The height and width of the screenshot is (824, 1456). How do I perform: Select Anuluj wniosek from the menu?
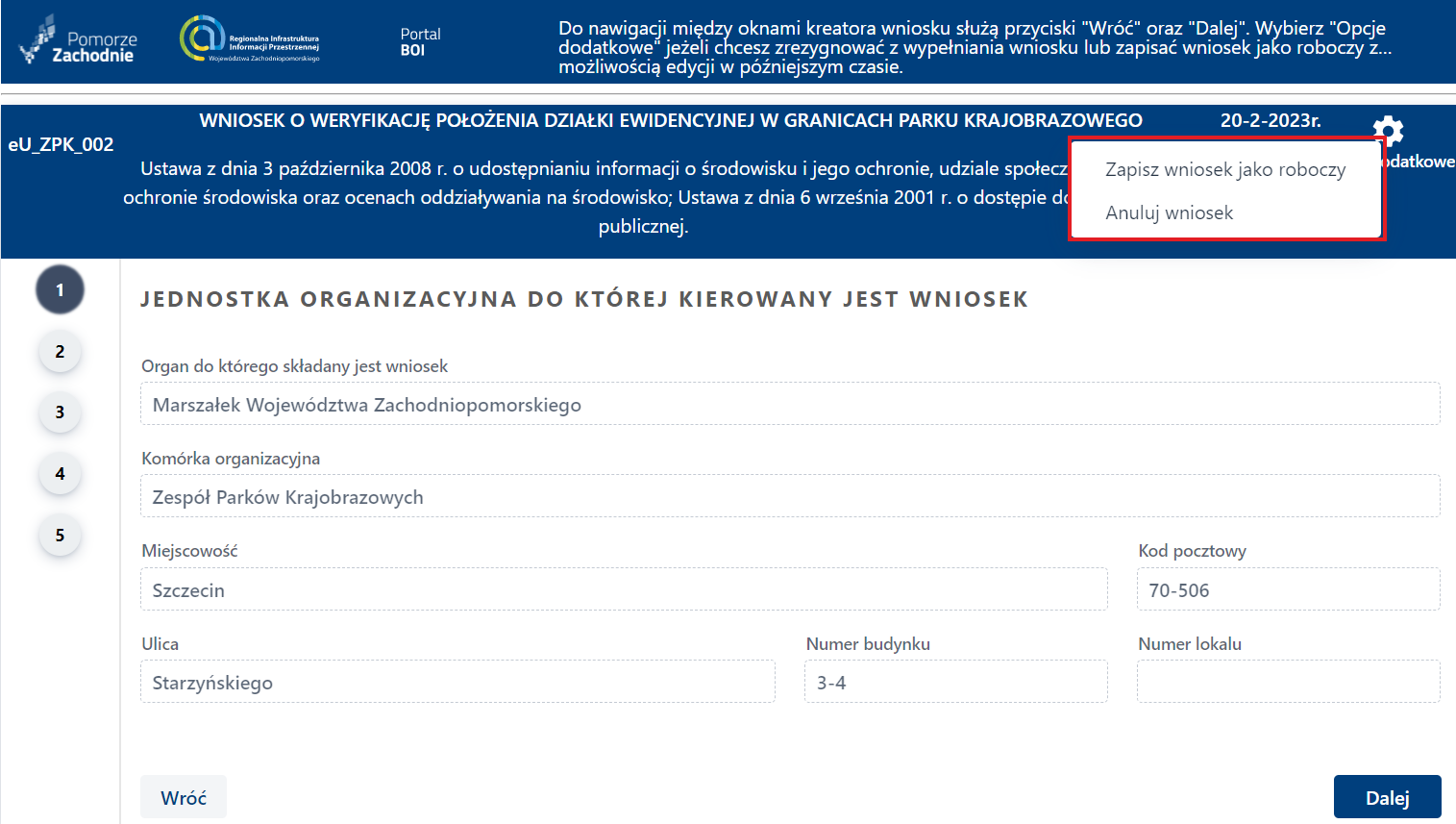tap(1169, 212)
